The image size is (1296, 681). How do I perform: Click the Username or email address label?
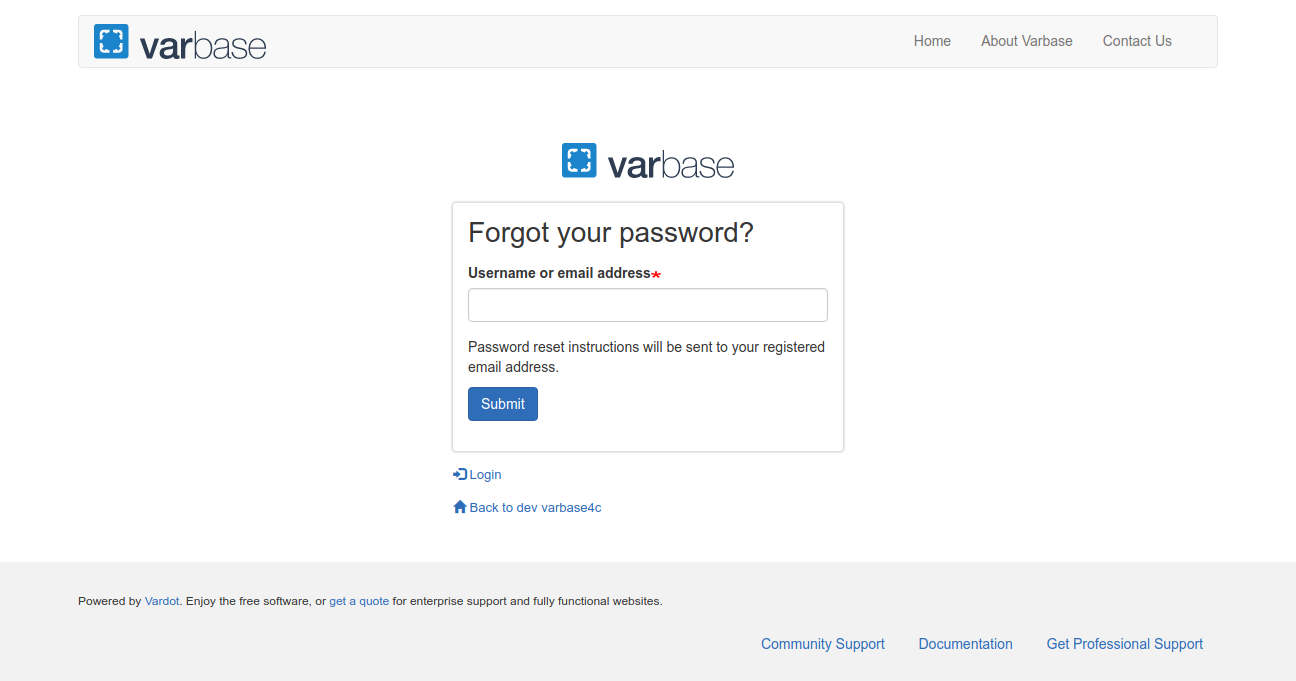tap(557, 272)
